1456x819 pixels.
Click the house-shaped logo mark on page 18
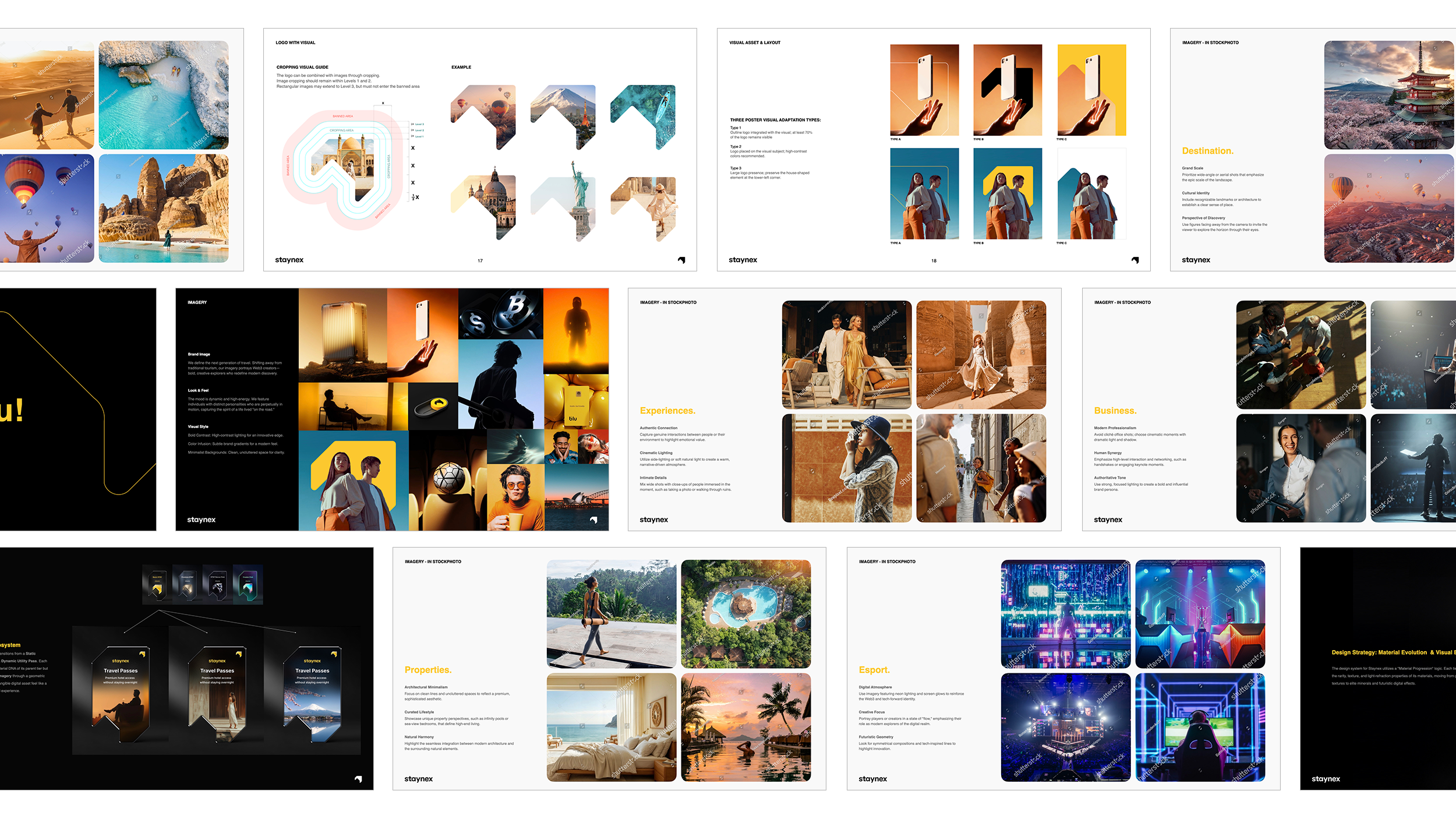[1135, 260]
